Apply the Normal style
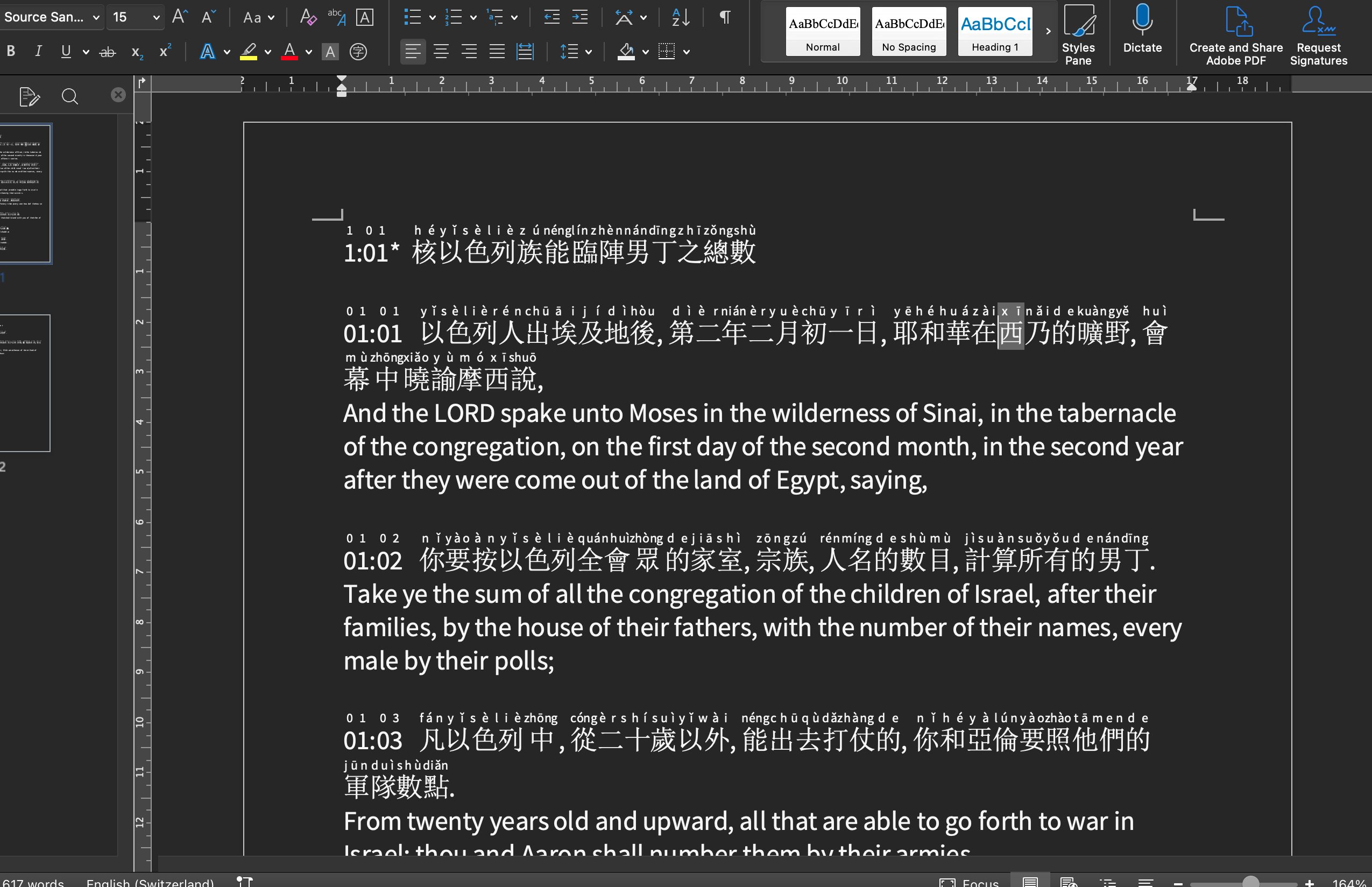The width and height of the screenshot is (1372, 887). [x=823, y=31]
